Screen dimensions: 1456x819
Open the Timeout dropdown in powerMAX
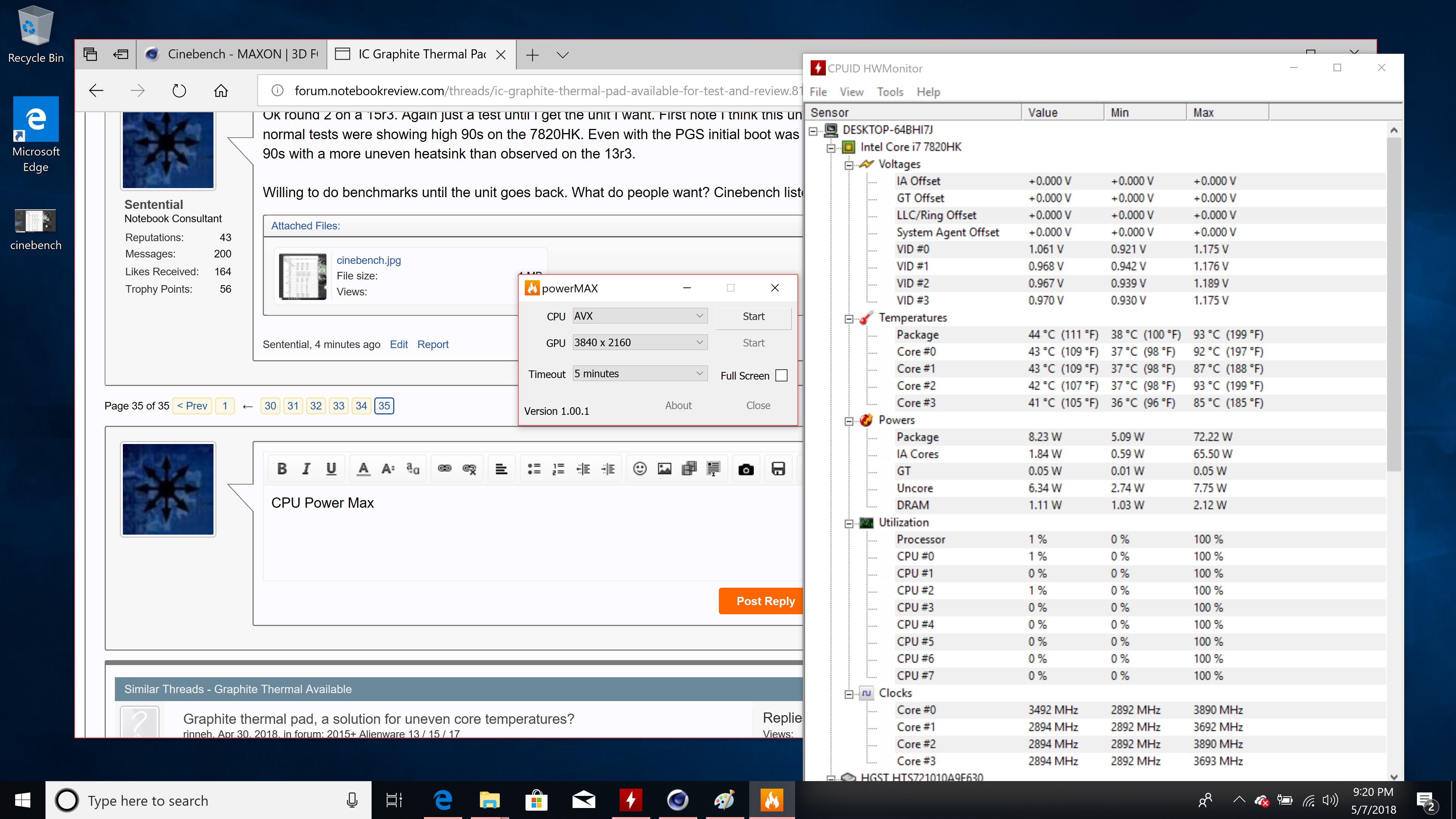(640, 373)
